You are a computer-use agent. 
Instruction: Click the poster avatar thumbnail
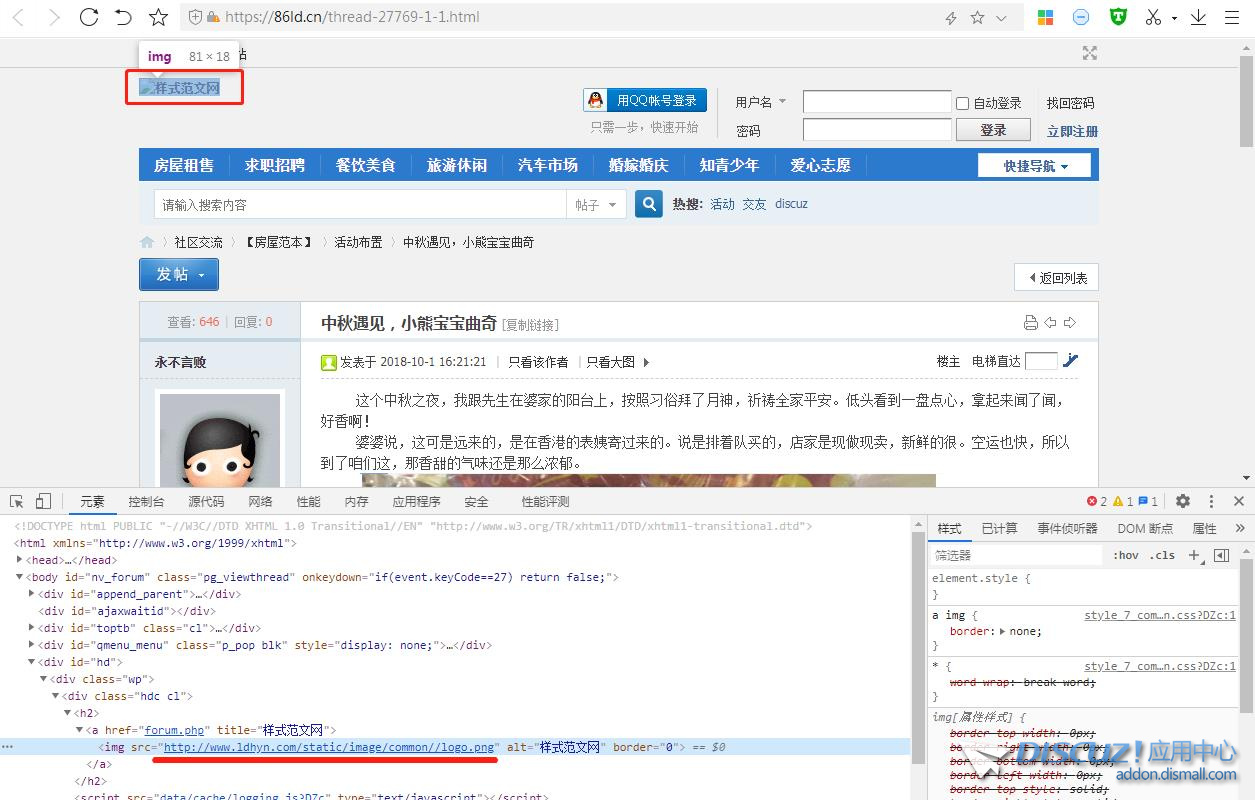pyautogui.click(x=220, y=440)
